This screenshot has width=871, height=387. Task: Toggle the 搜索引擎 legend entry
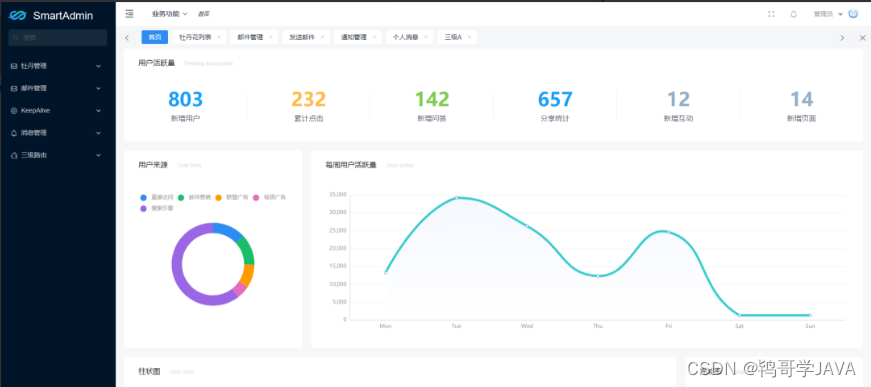pos(157,208)
